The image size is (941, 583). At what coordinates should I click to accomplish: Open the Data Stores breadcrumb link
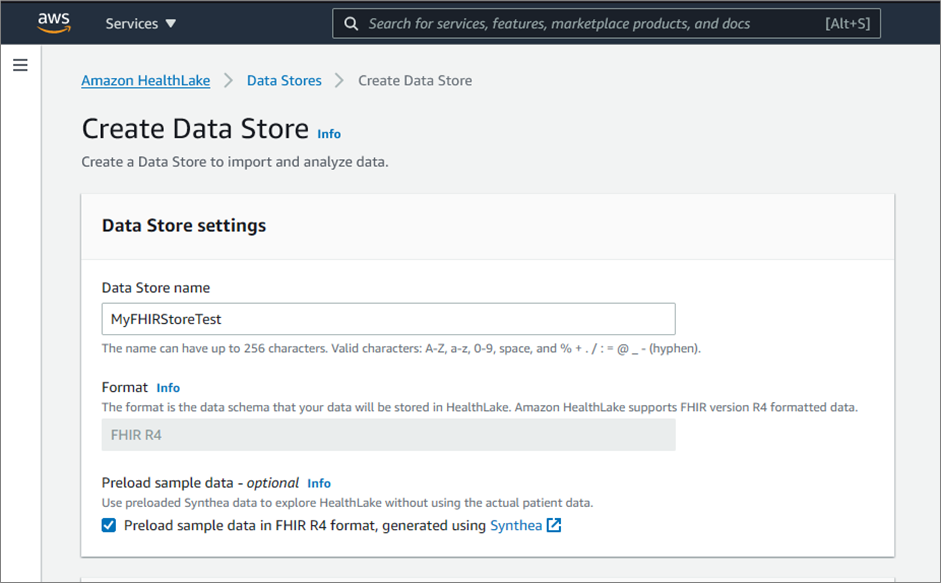[x=284, y=80]
